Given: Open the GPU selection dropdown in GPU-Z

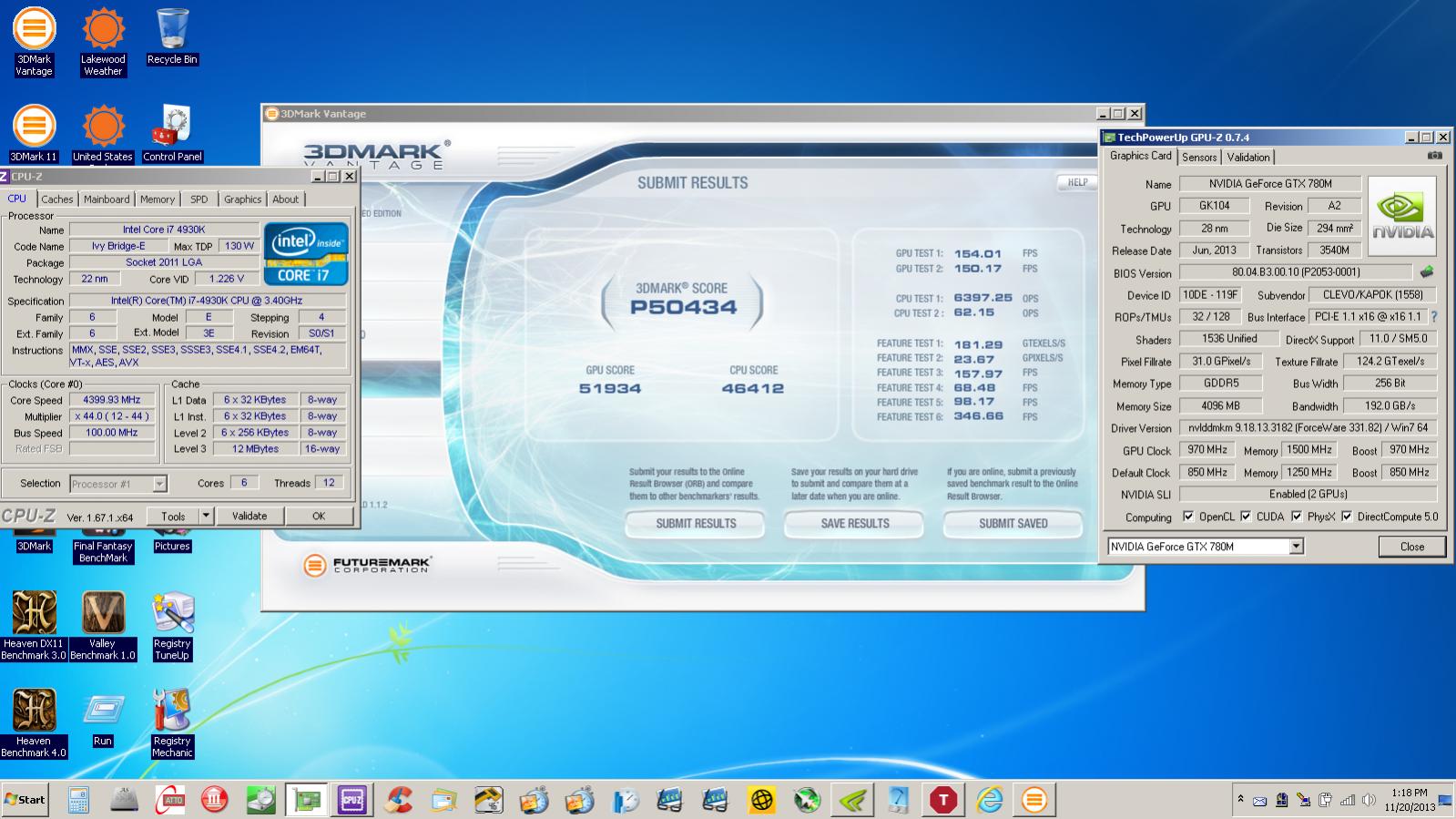Looking at the screenshot, I should 1297,547.
